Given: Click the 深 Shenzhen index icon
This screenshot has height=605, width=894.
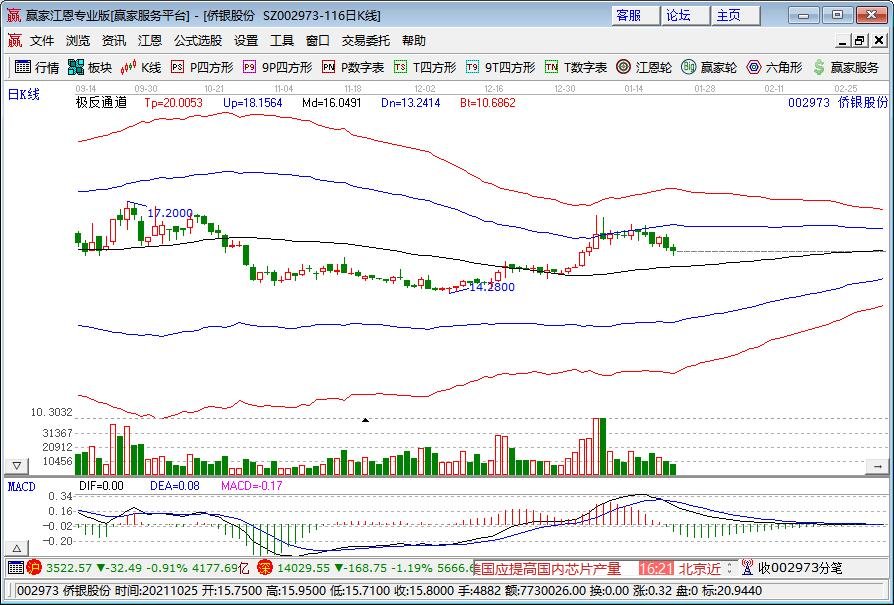Looking at the screenshot, I should pyautogui.click(x=265, y=567).
